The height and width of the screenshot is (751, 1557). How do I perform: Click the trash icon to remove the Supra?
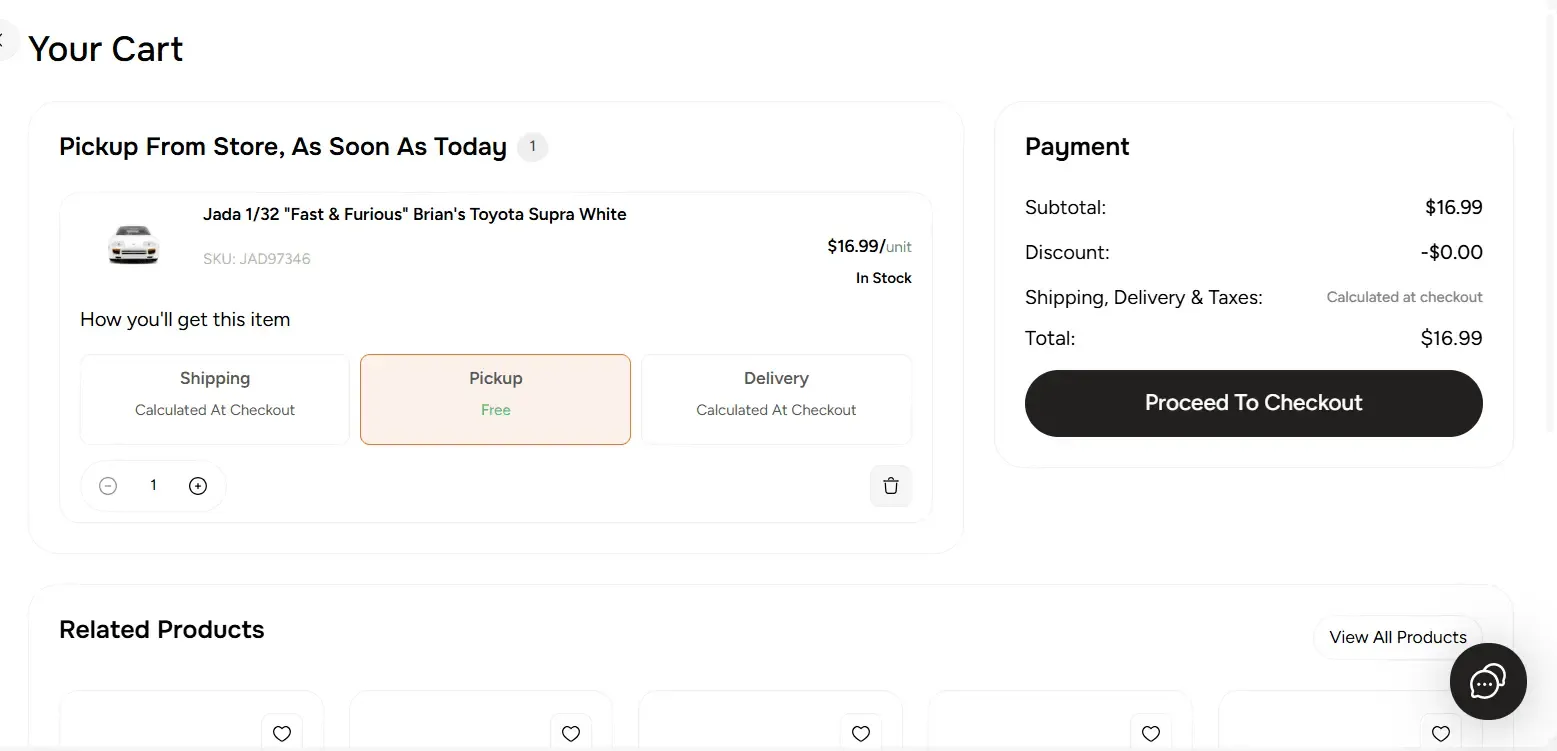[x=890, y=485]
